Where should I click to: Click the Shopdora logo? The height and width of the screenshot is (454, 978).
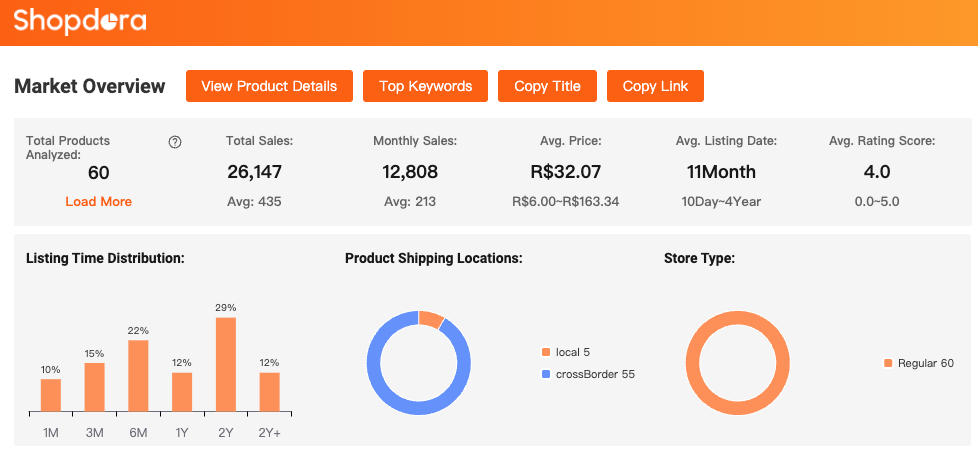pos(80,21)
